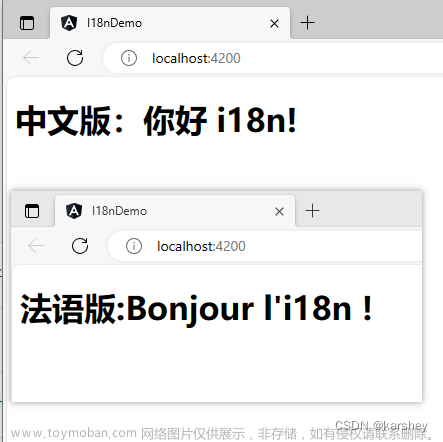Screen dimensions: 443x442
Task: Open new tab in top browser window
Action: (307, 23)
